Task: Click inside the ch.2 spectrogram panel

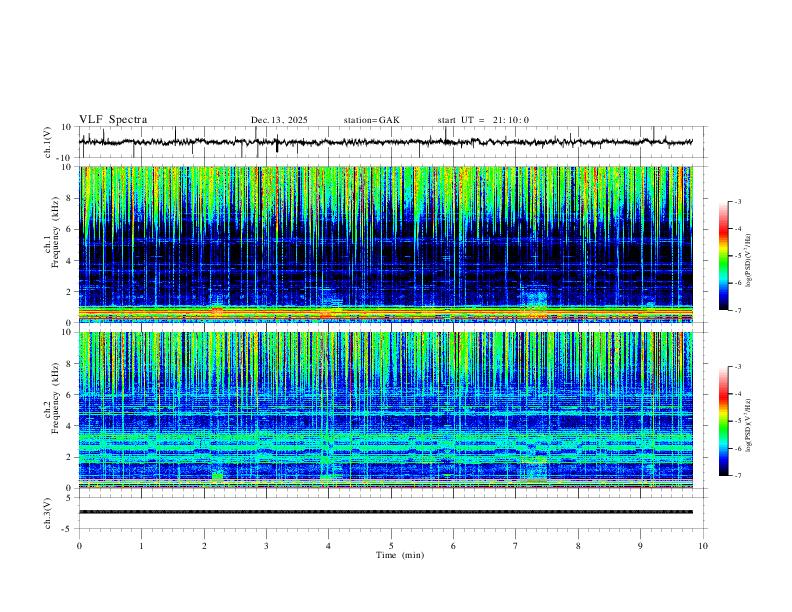Action: click(386, 410)
